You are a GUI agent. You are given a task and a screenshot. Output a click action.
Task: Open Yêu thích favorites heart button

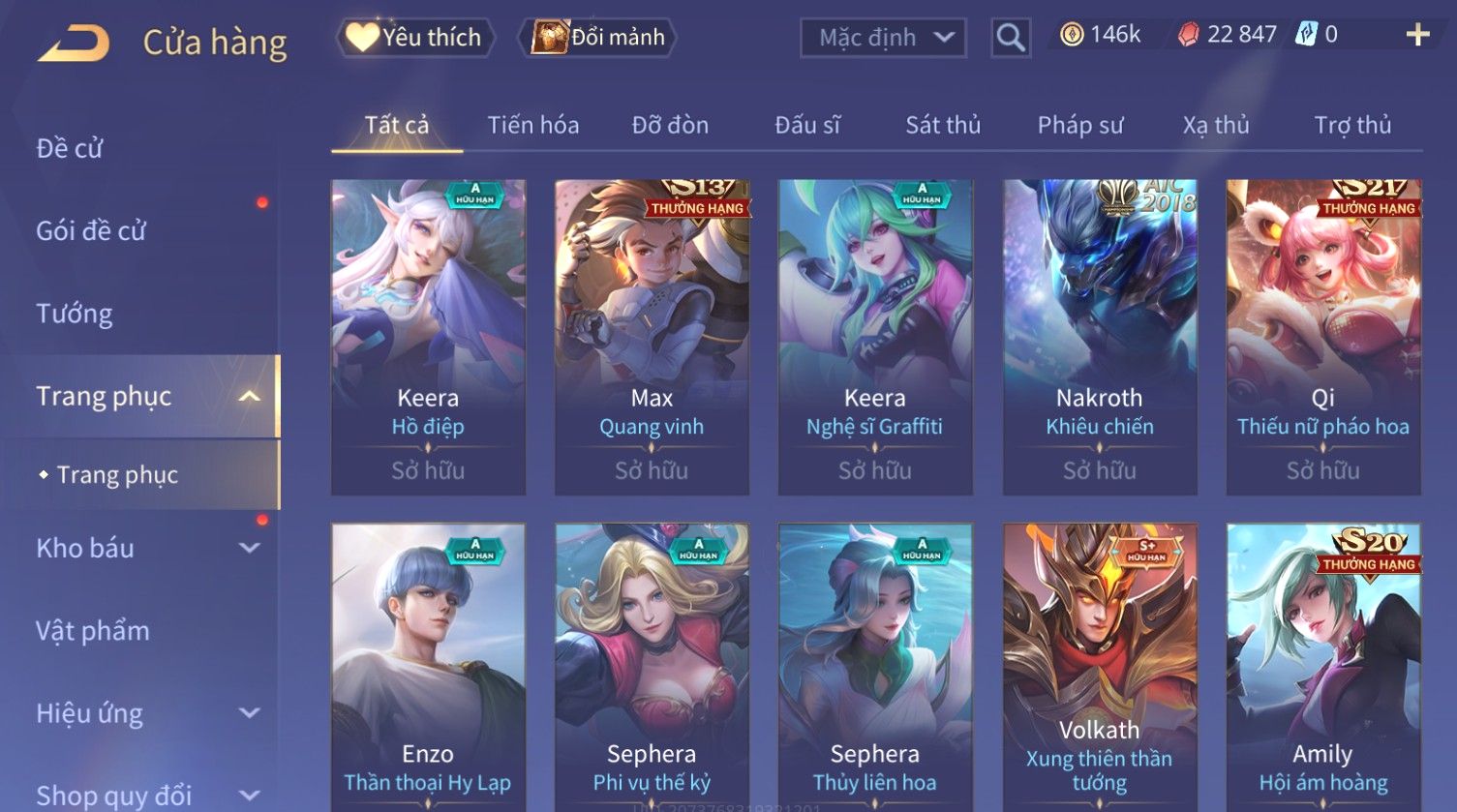click(x=415, y=38)
